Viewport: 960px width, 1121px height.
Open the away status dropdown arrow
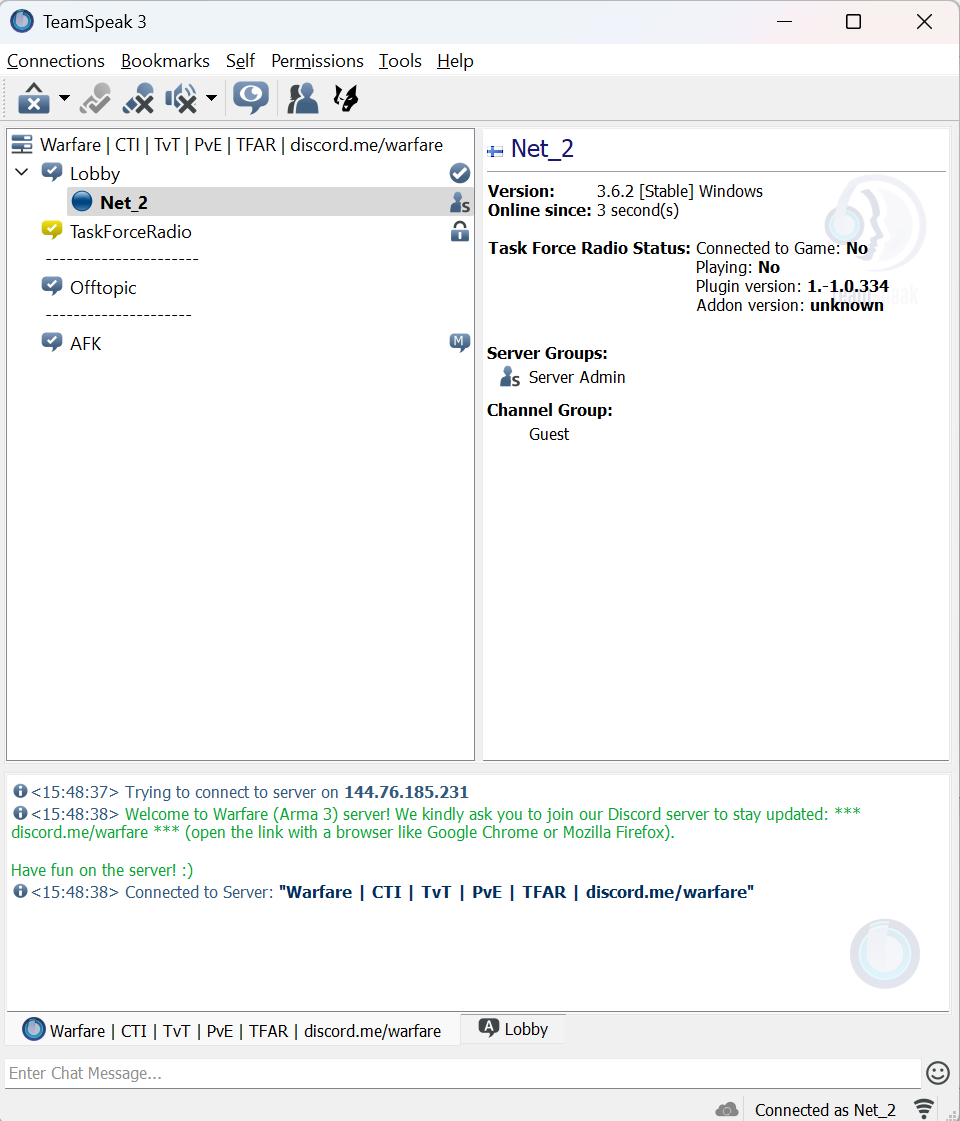64,98
